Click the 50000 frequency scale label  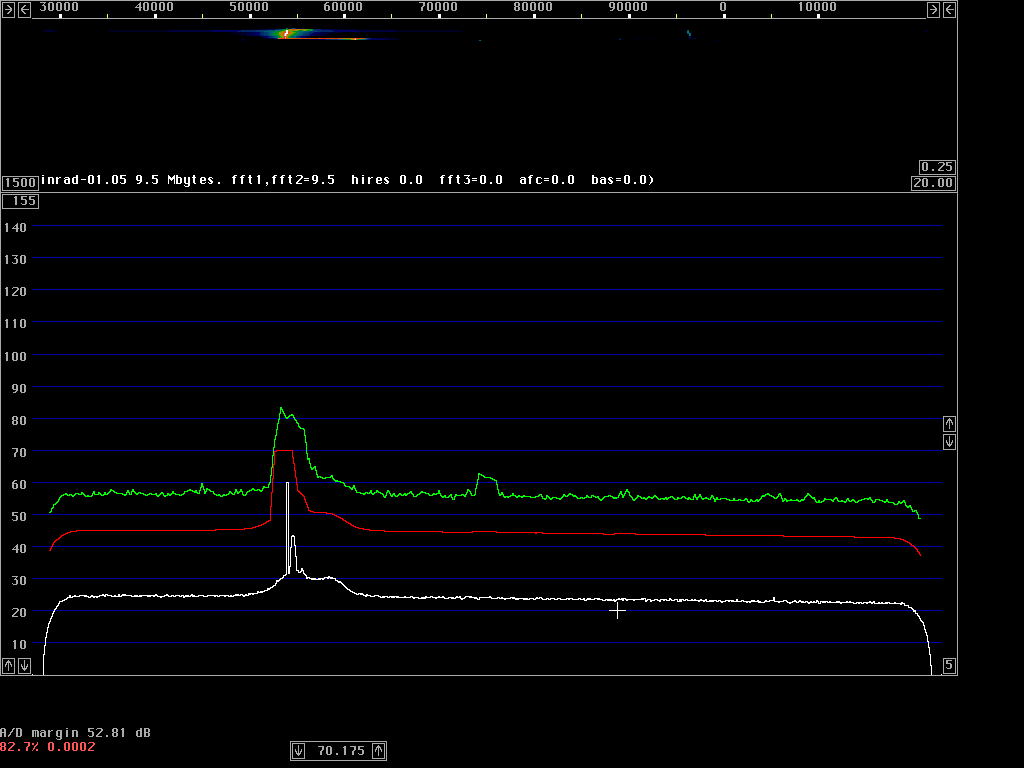coord(249,7)
